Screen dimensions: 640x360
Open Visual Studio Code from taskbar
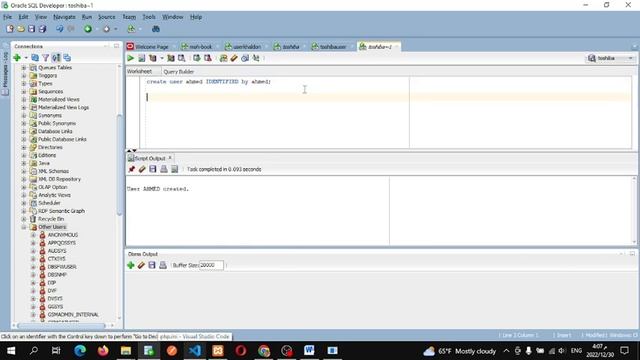195,351
